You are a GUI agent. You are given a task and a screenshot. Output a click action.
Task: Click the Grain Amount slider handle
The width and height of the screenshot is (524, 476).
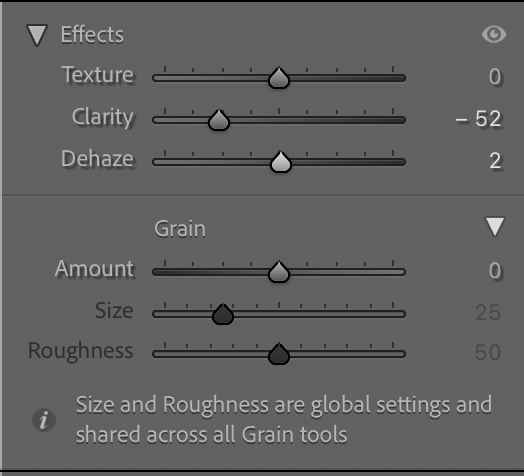[x=279, y=272]
